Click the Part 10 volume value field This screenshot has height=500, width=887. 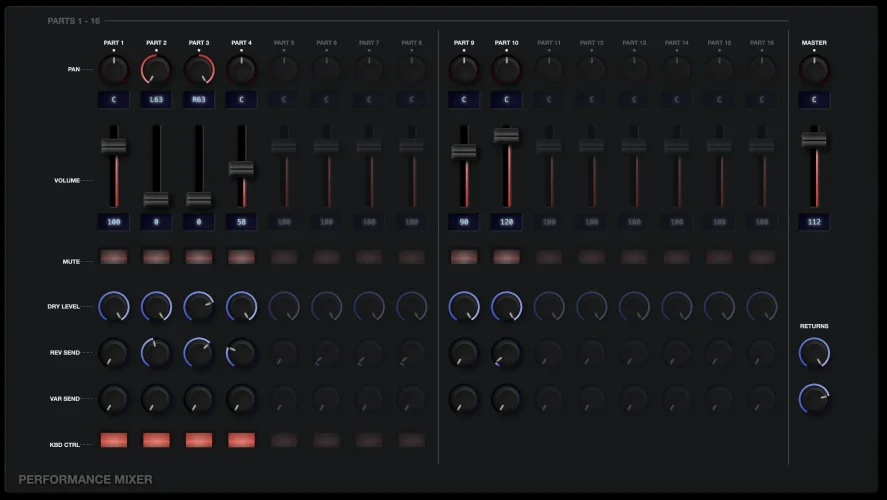pos(506,221)
